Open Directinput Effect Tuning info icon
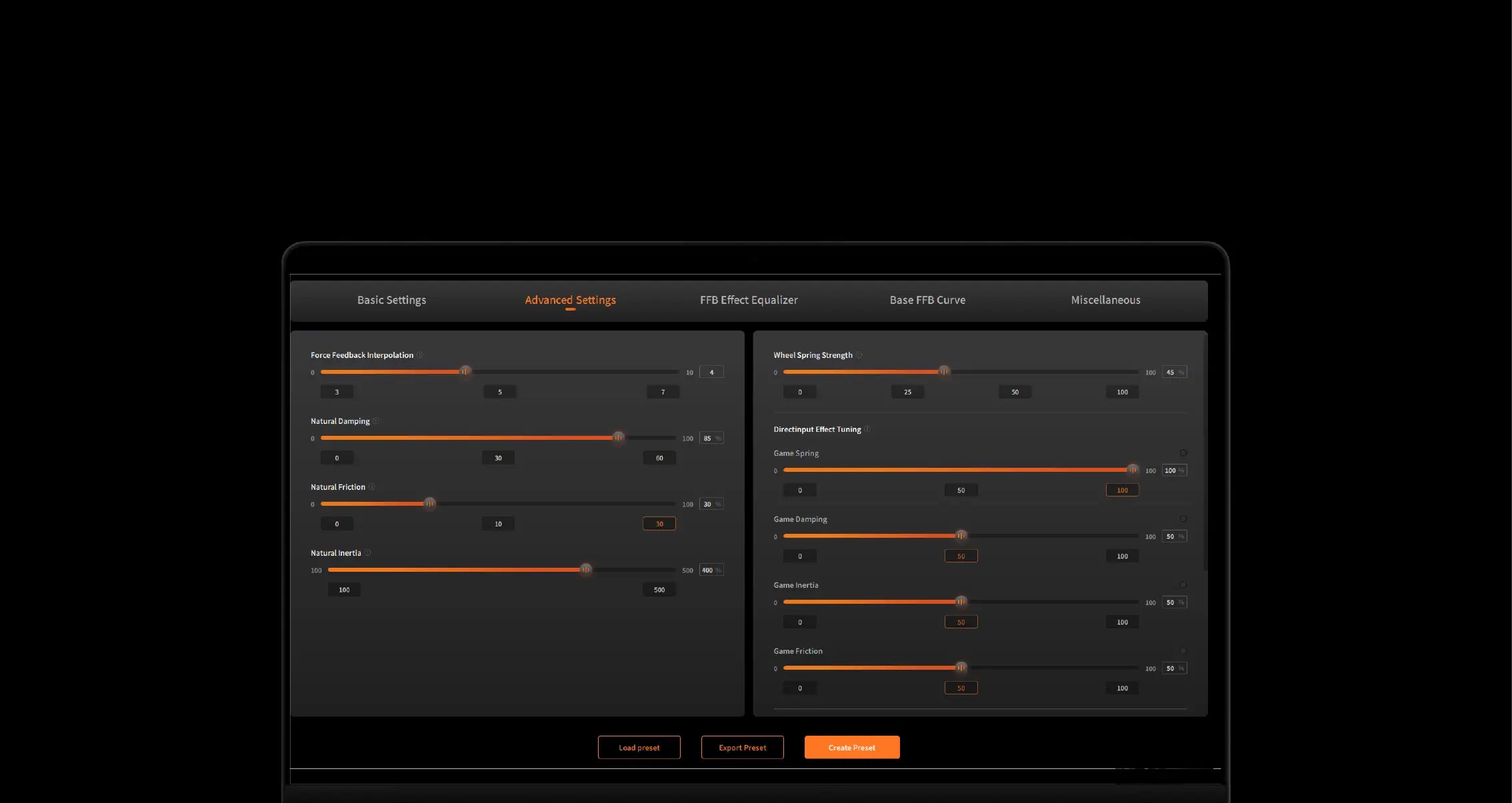Screen dimensions: 1512x803 867,429
